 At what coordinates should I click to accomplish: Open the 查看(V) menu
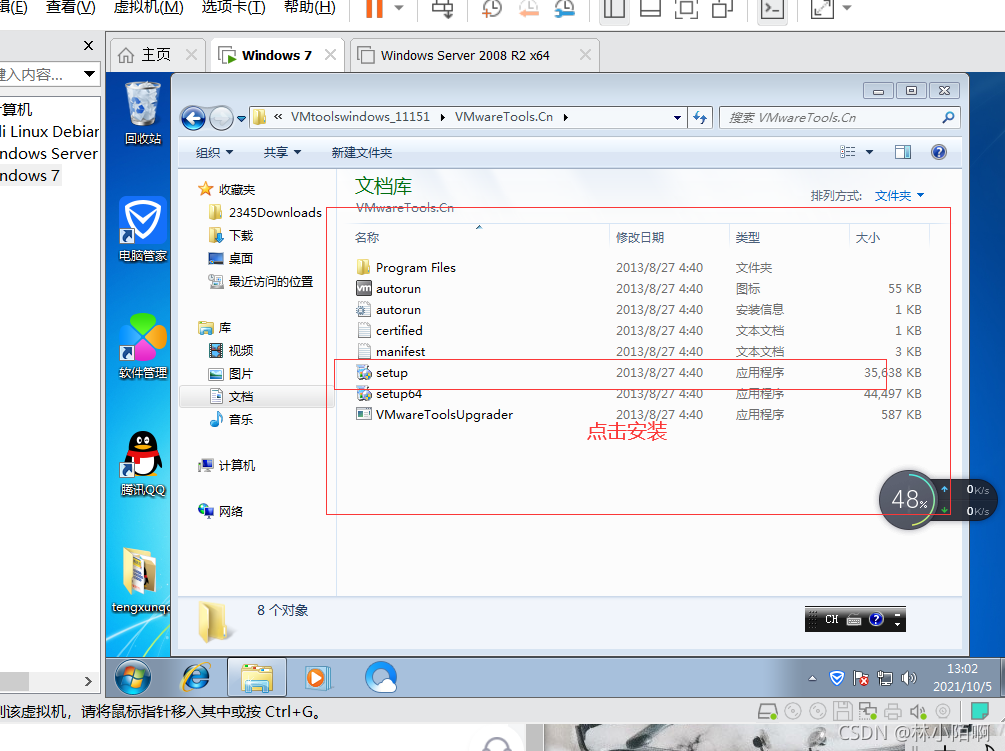71,8
